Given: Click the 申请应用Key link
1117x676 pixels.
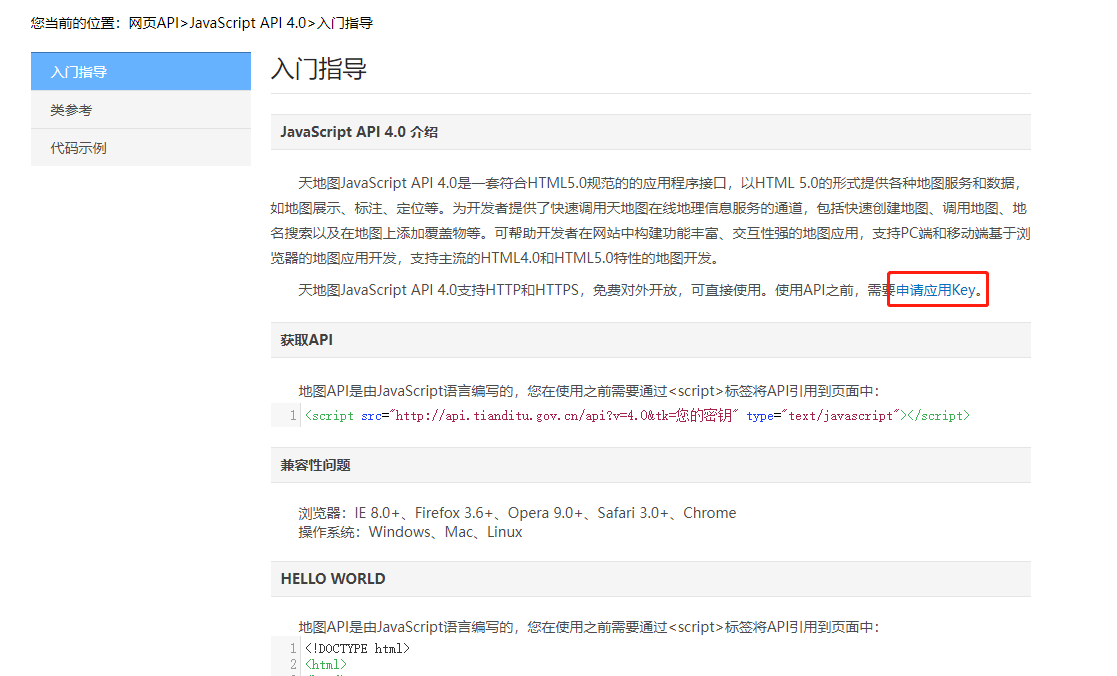Looking at the screenshot, I should pos(935,290).
